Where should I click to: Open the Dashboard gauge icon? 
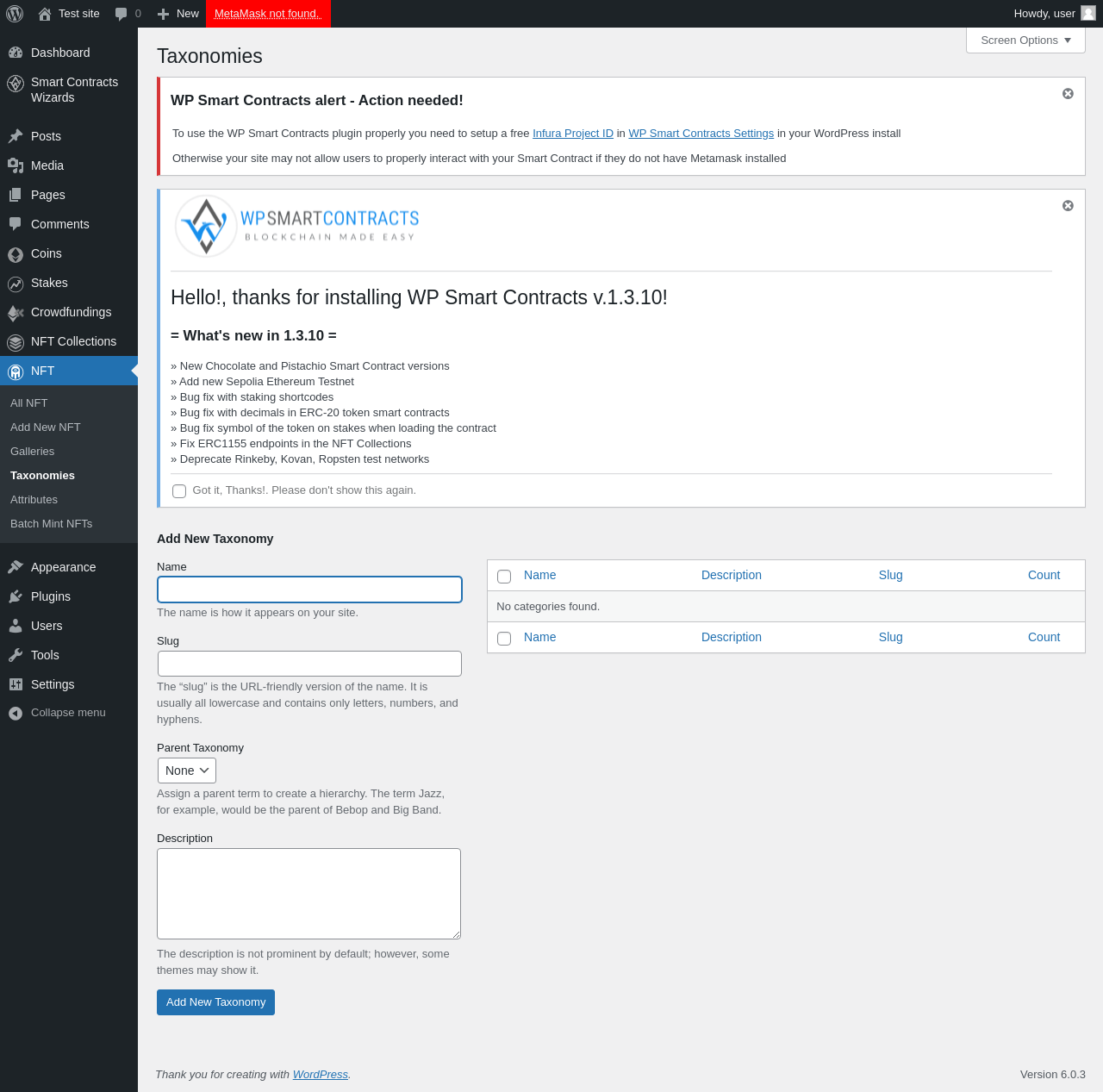16,53
